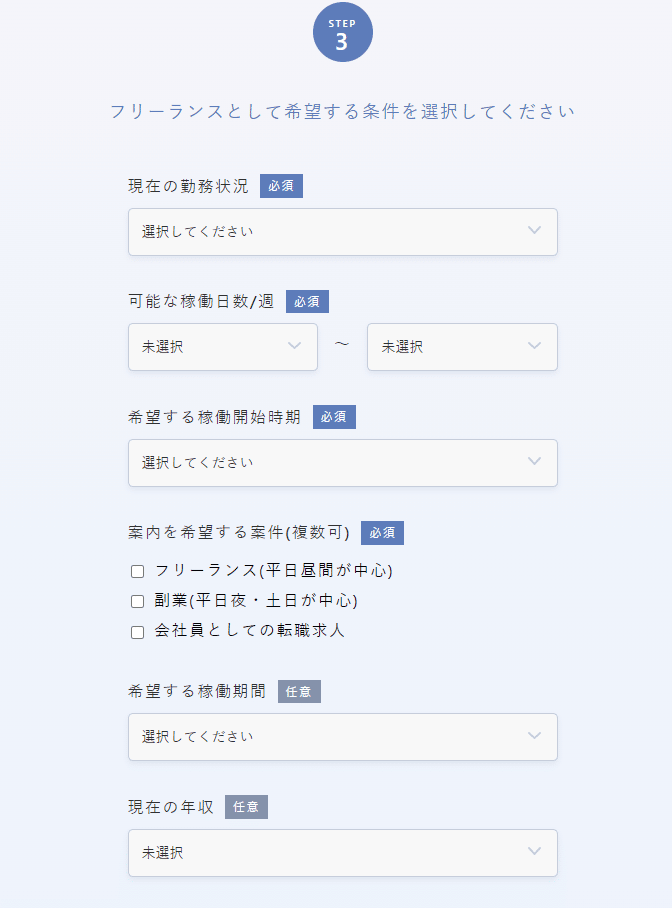Click the STEP 3 circle badge
Image resolution: width=672 pixels, height=908 pixels.
point(342,33)
